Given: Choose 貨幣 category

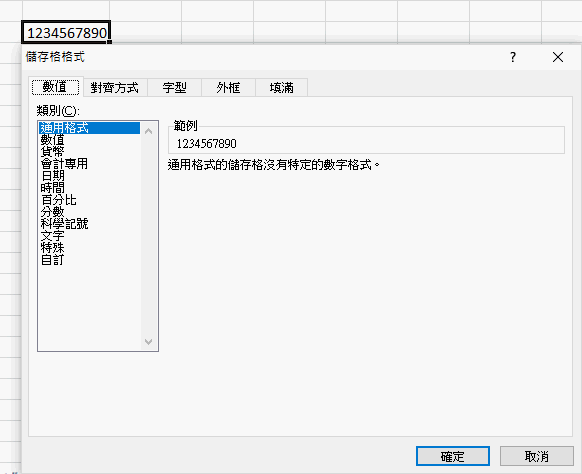Looking at the screenshot, I should (x=52, y=152).
